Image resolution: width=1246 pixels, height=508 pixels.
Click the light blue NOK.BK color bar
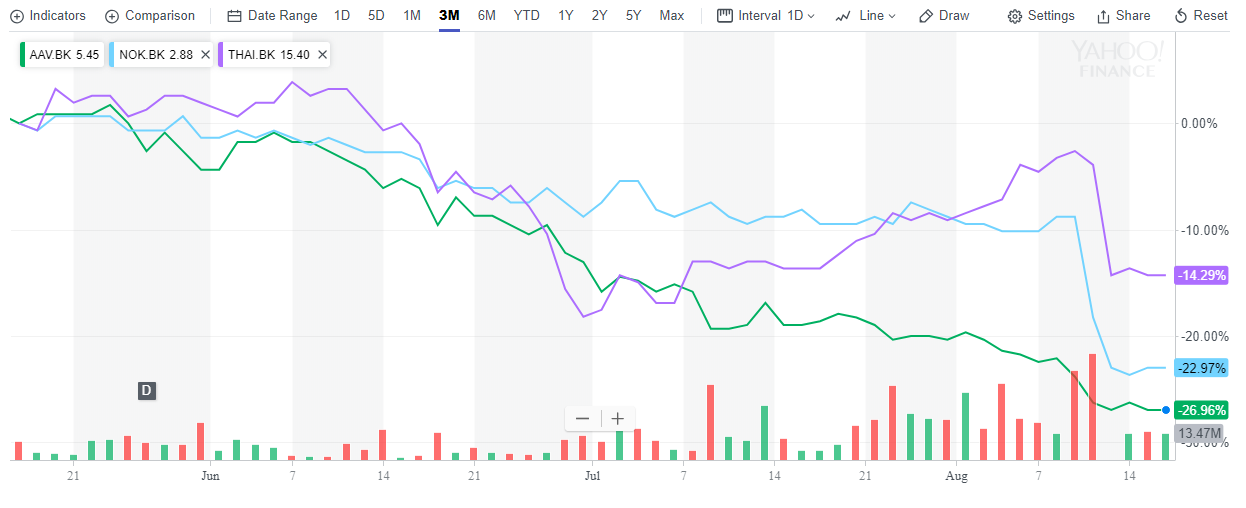click(x=112, y=55)
